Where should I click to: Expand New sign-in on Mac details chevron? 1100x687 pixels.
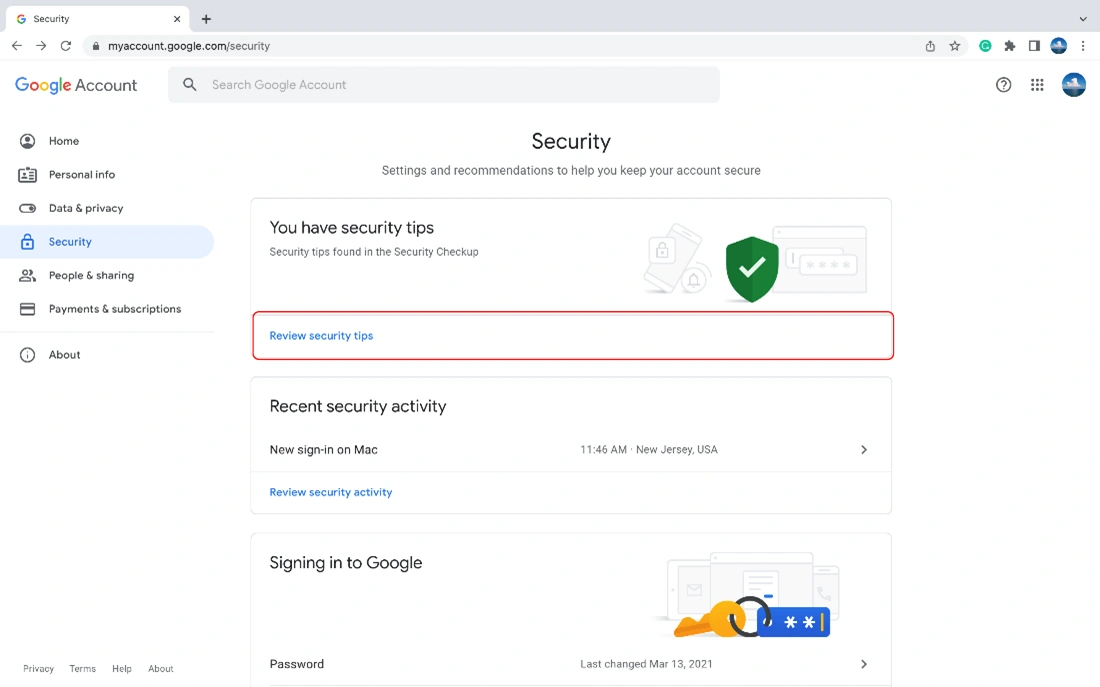(x=863, y=449)
